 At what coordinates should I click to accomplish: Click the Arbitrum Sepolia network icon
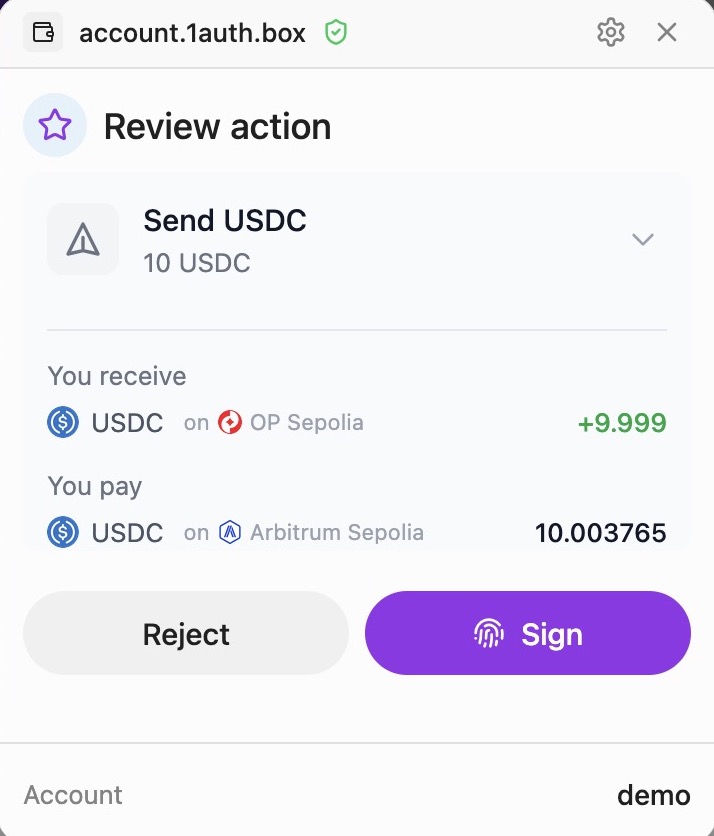[x=229, y=532]
